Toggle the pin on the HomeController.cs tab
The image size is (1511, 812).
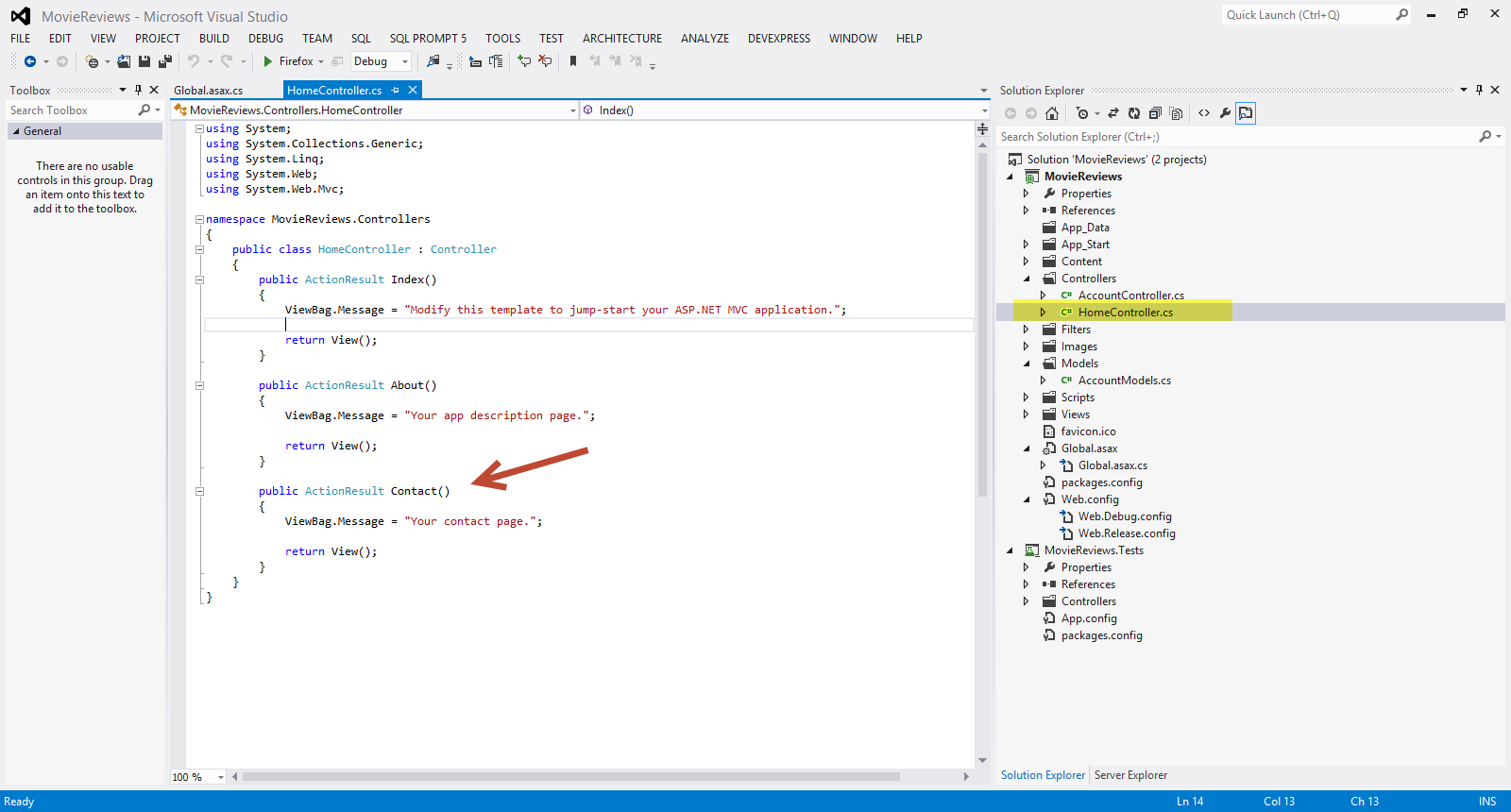(x=396, y=91)
